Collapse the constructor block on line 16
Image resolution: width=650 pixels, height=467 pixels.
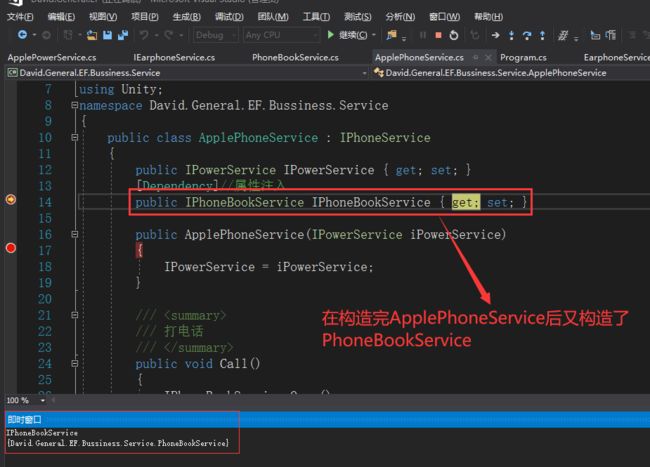click(75, 234)
